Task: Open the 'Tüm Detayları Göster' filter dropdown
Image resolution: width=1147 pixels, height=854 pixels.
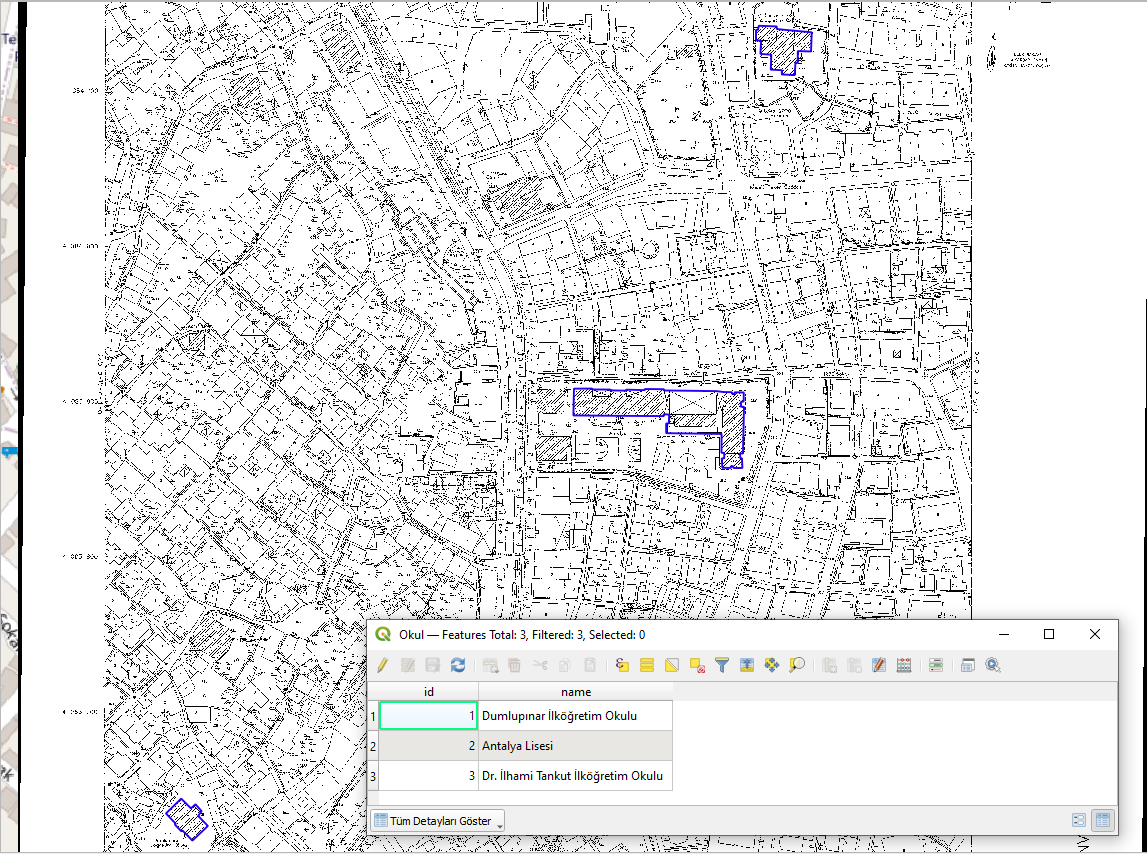Action: click(x=438, y=821)
